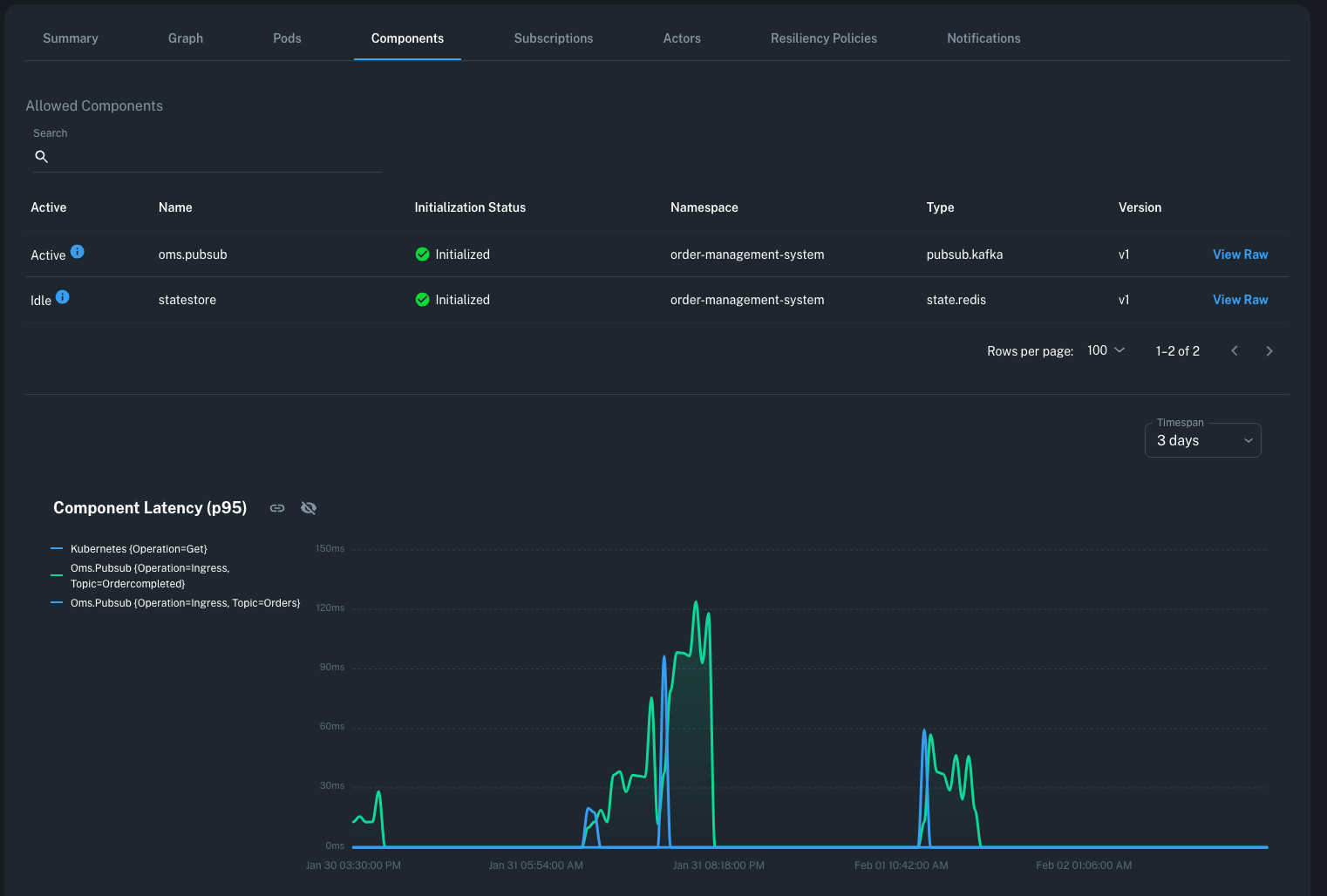The width and height of the screenshot is (1327, 896).
Task: Click the green check icon for statestore
Action: point(422,300)
